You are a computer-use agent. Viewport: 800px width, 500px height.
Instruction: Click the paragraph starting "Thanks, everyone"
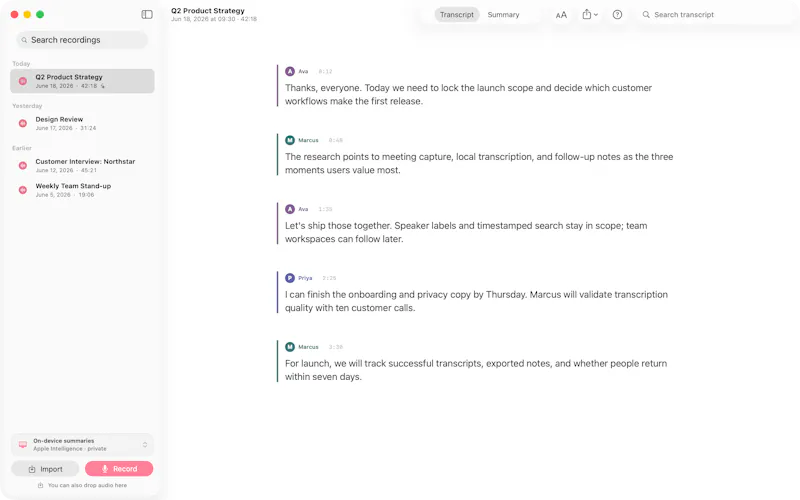click(x=468, y=94)
